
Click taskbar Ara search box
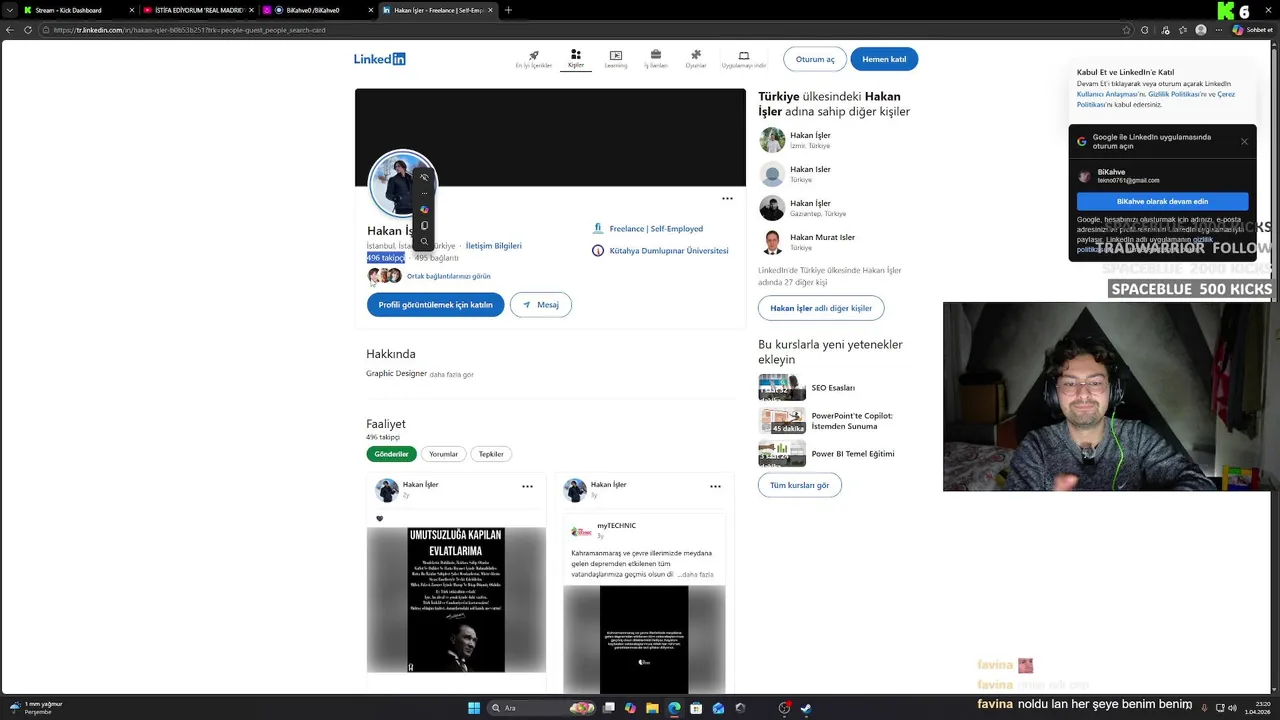pyautogui.click(x=540, y=708)
